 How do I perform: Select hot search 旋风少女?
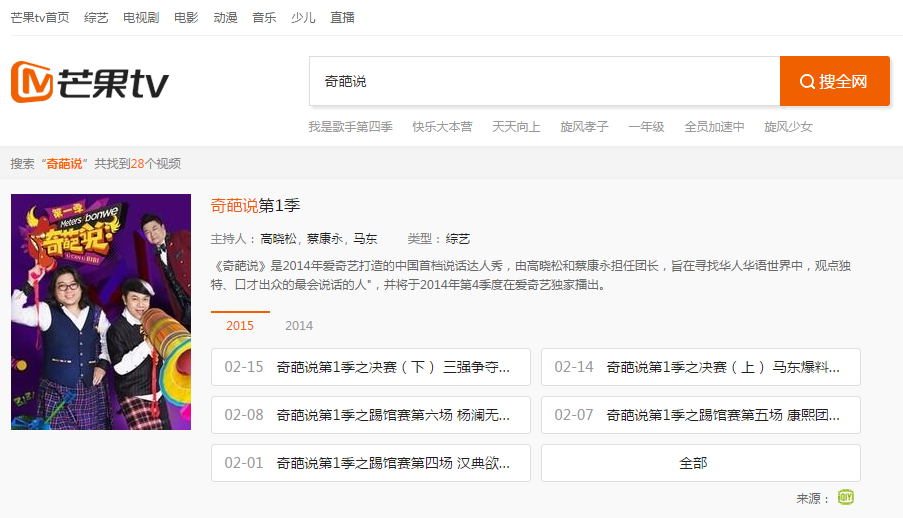coord(788,127)
